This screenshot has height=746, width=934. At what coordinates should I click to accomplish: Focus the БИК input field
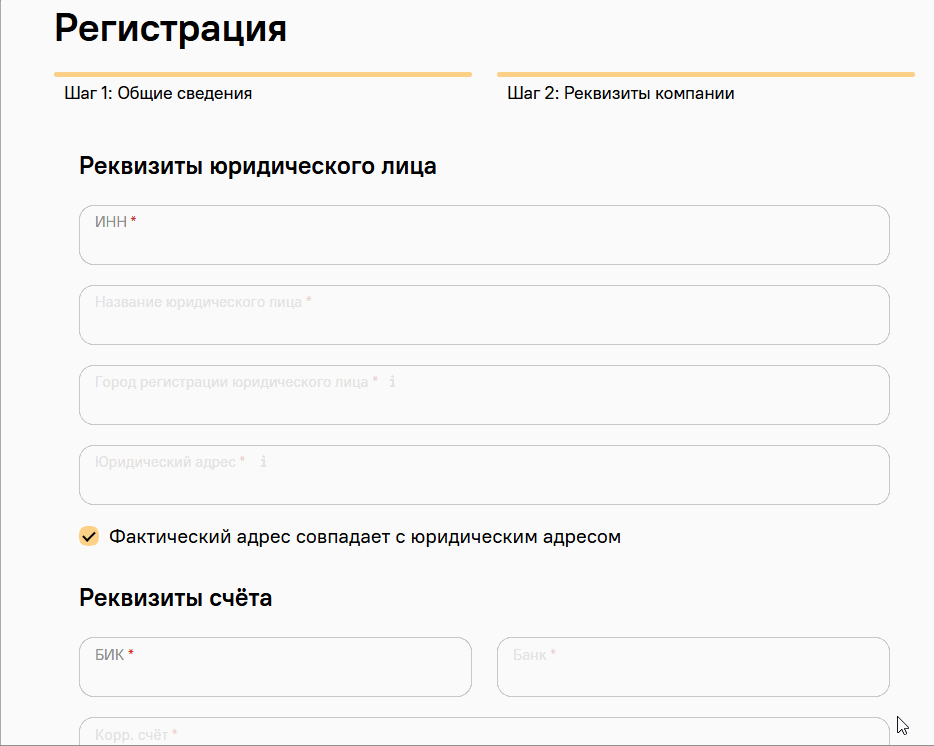[x=275, y=674]
